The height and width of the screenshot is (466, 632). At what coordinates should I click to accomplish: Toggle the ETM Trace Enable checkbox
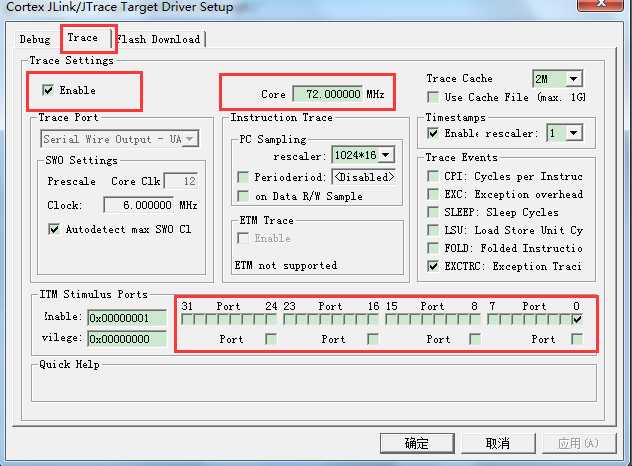pos(243,238)
